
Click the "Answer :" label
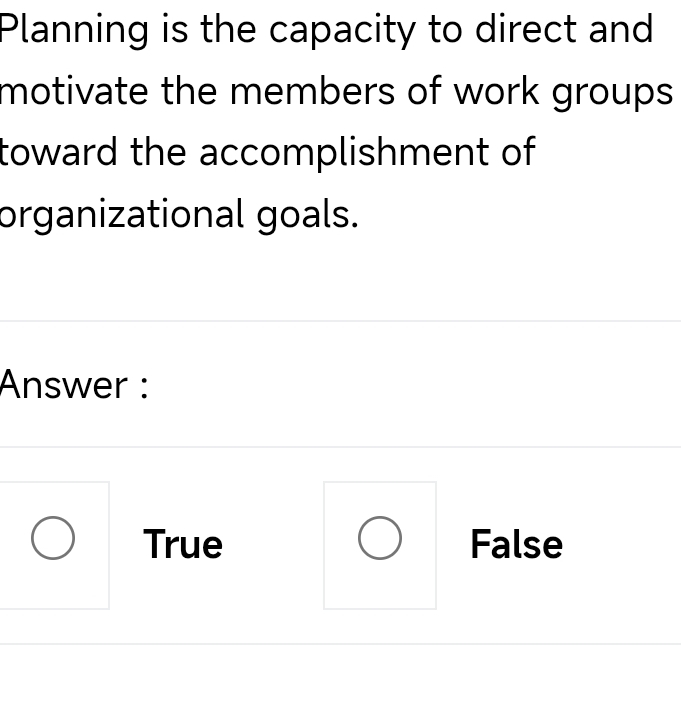pyautogui.click(x=74, y=385)
